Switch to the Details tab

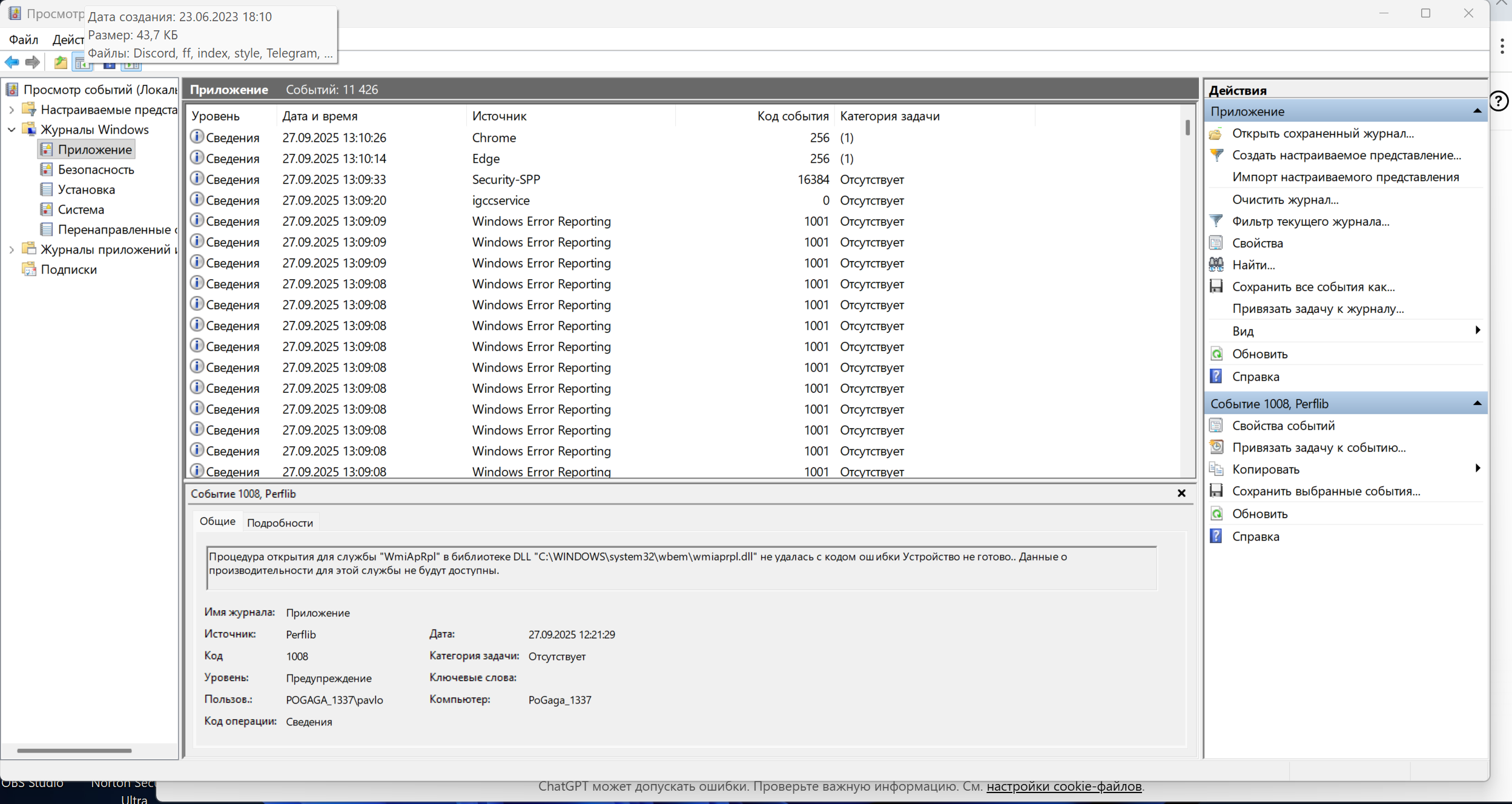(280, 522)
